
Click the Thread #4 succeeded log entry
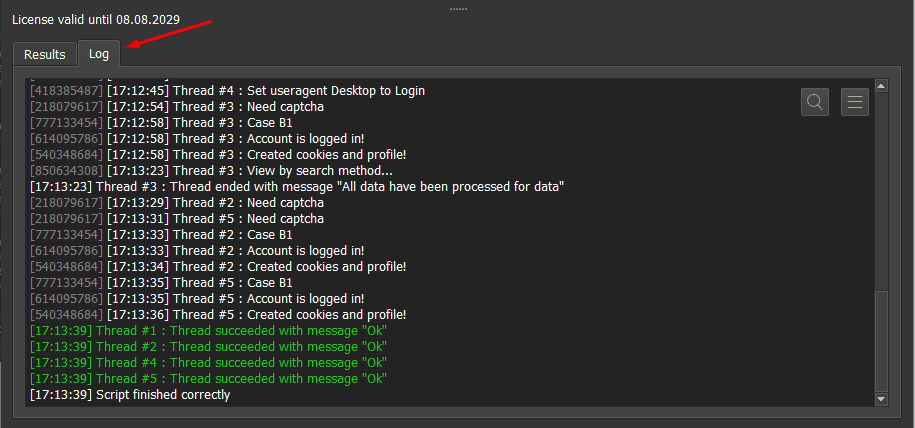click(x=208, y=363)
